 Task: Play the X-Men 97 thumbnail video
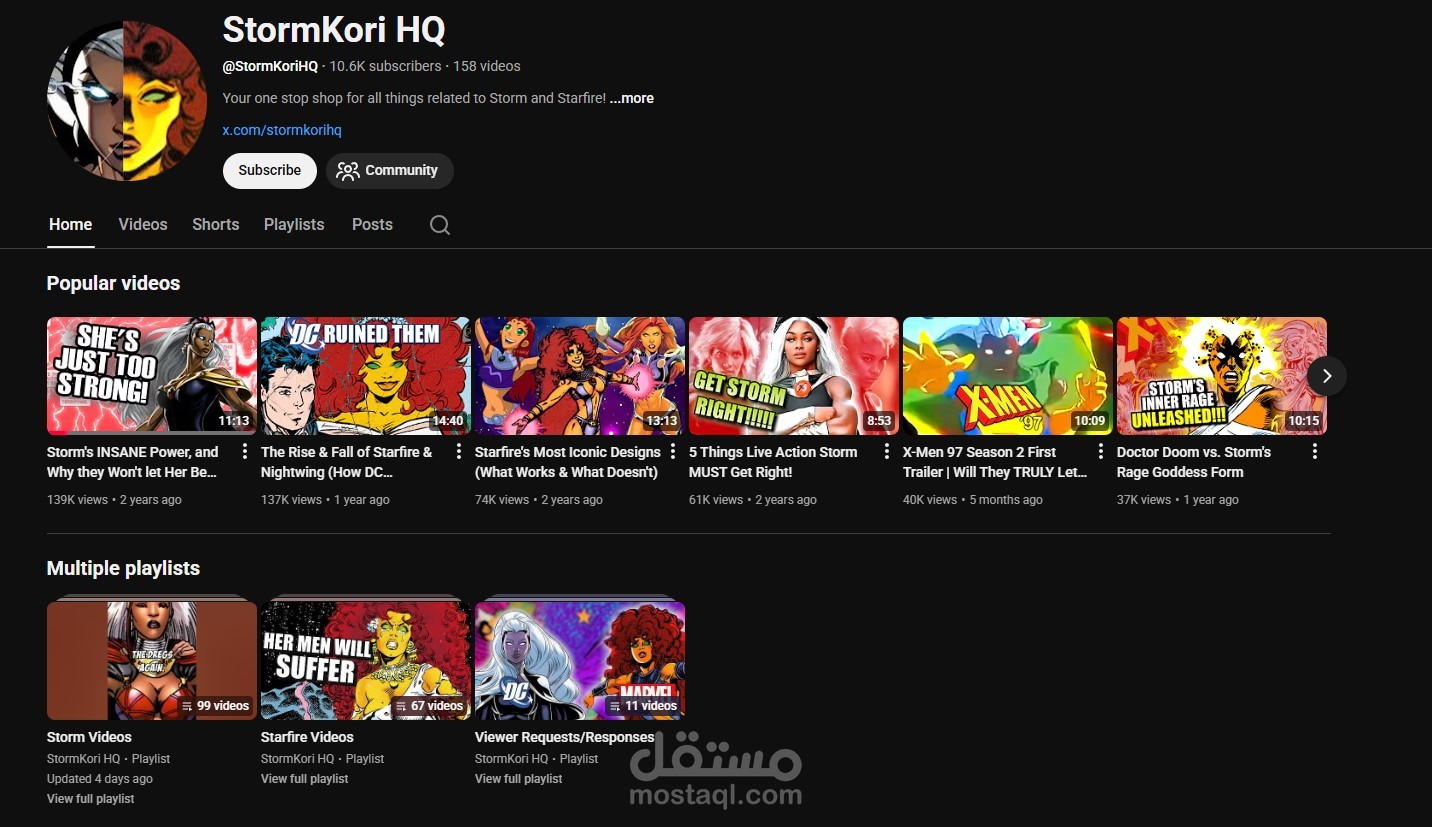[1008, 376]
